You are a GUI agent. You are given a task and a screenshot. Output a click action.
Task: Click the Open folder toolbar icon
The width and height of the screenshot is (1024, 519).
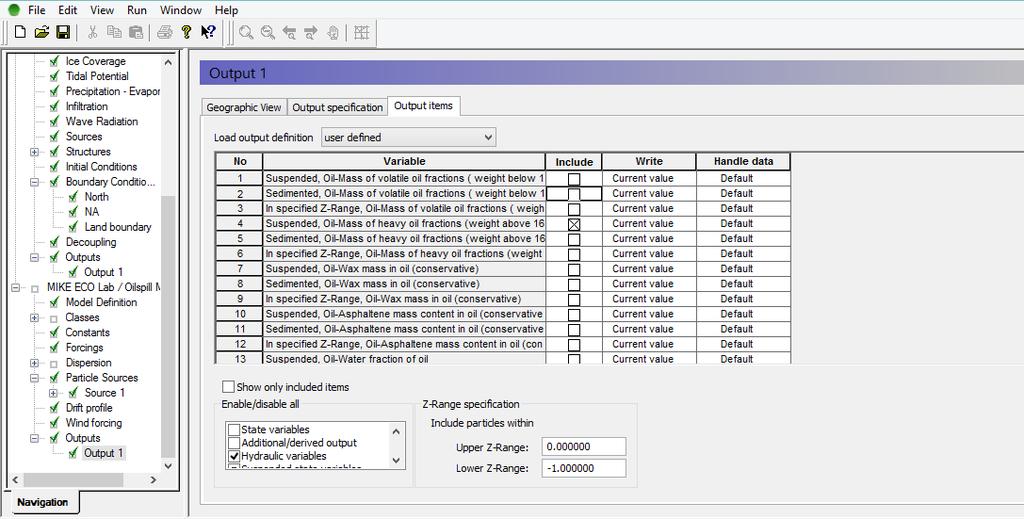click(x=42, y=32)
